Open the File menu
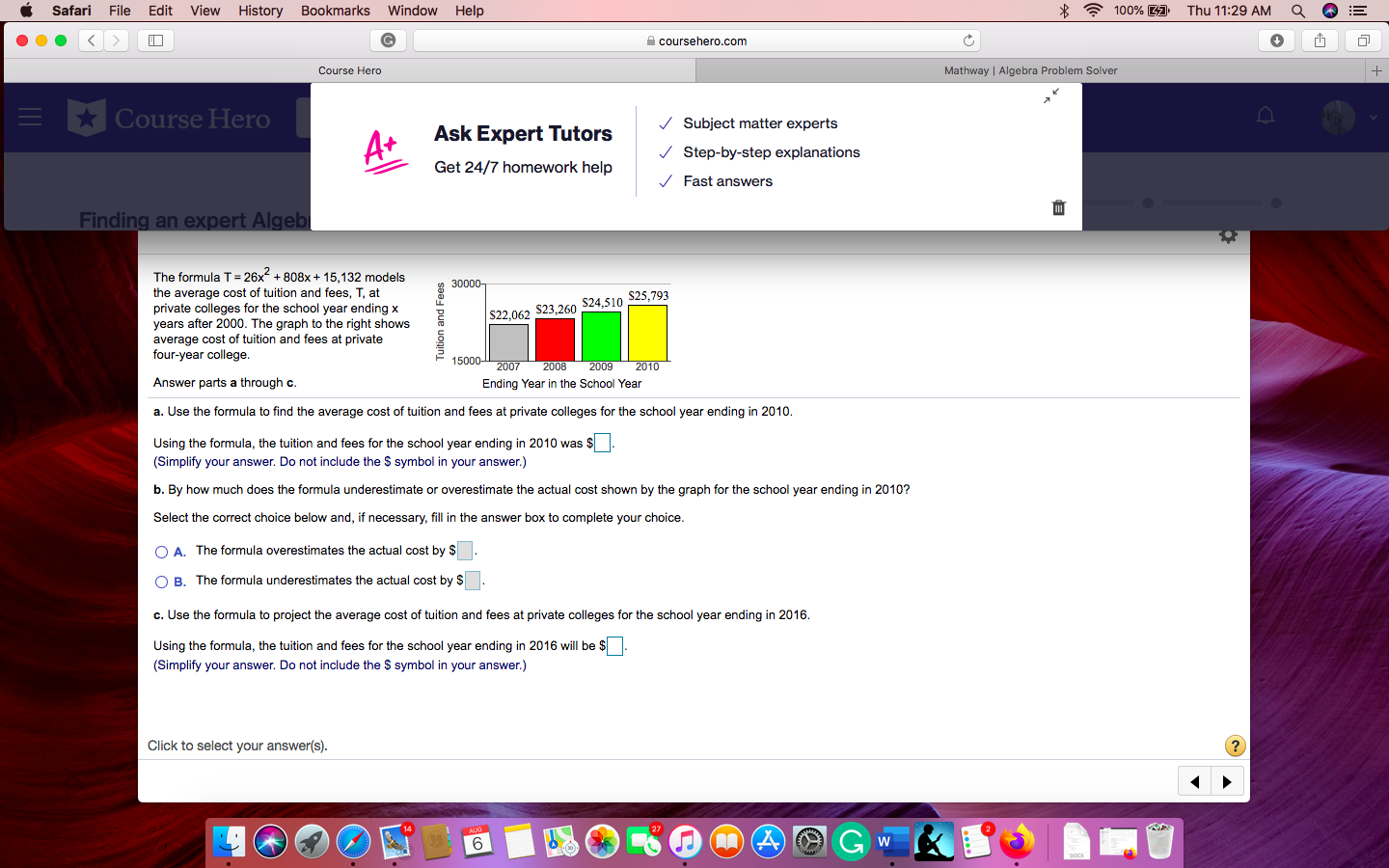The height and width of the screenshot is (868, 1389). pos(120,11)
